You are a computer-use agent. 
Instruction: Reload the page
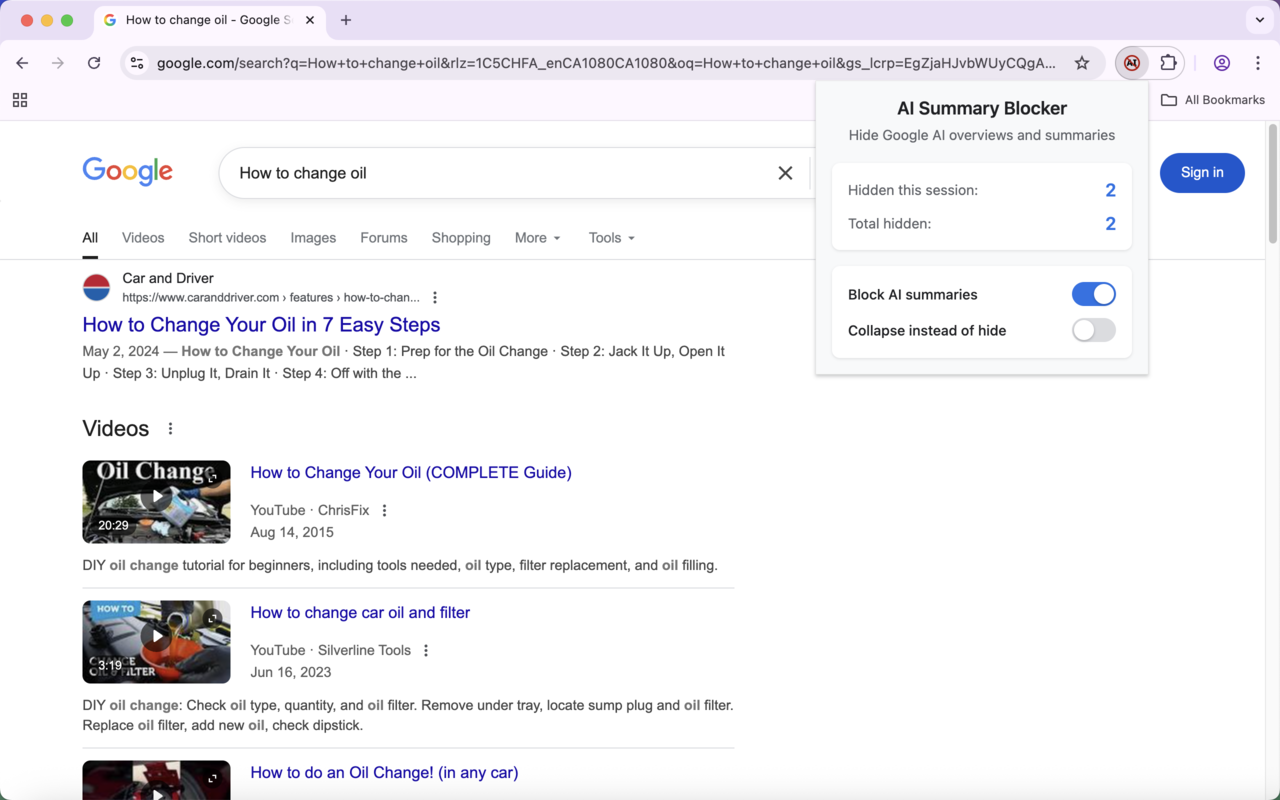coord(94,62)
